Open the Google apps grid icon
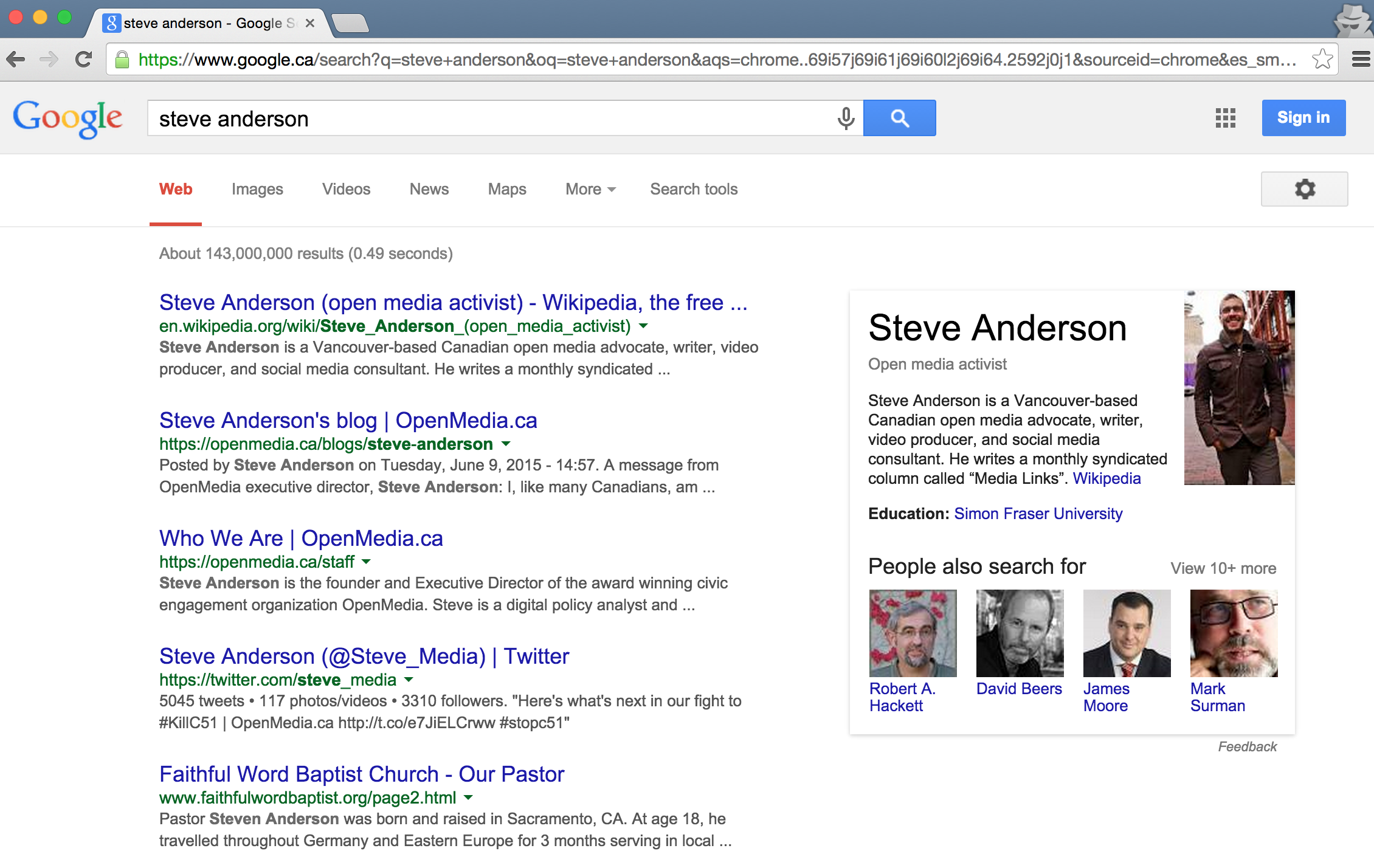Image resolution: width=1374 pixels, height=868 pixels. [1226, 118]
